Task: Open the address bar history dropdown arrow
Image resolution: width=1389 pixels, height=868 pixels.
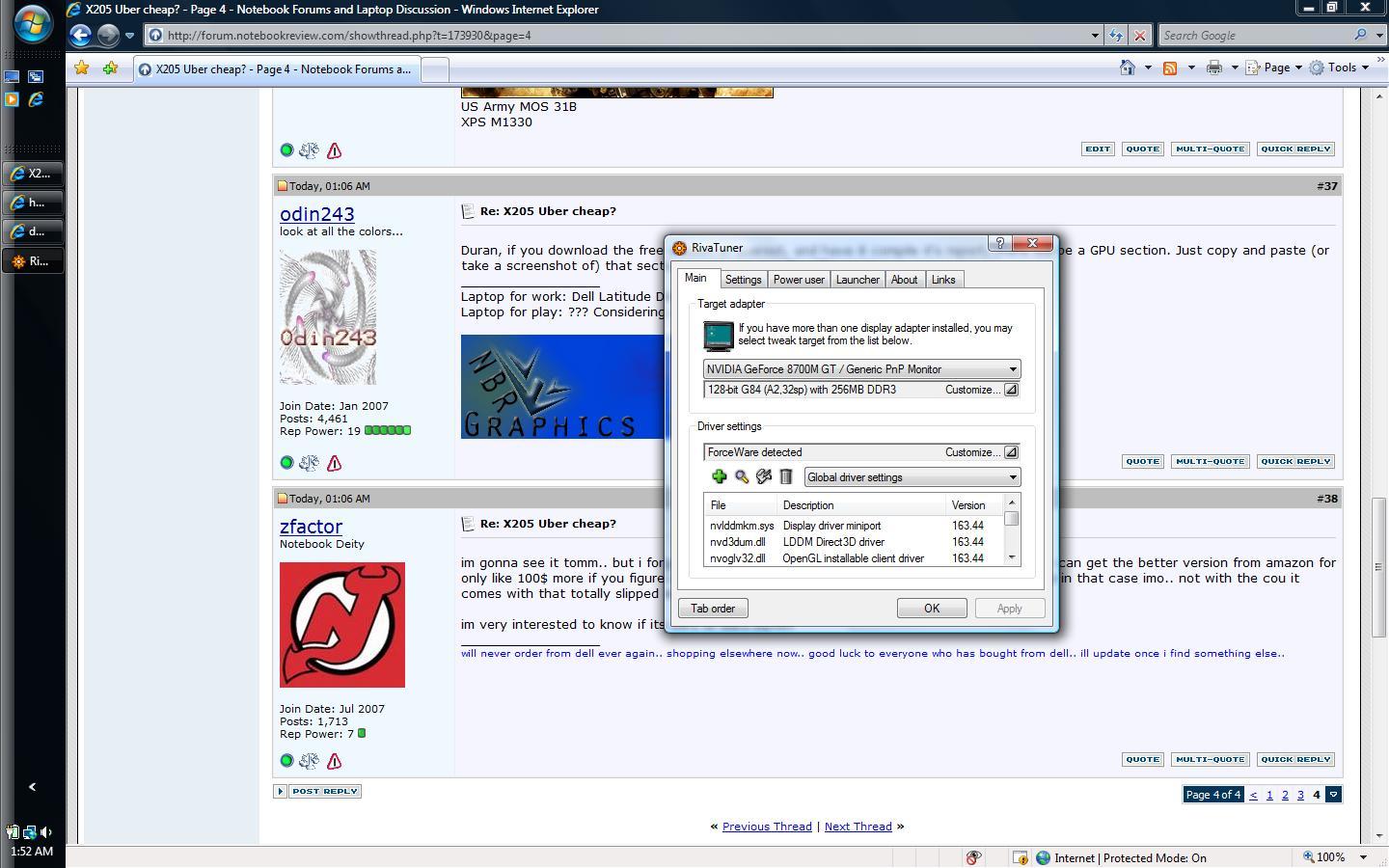Action: click(1095, 36)
